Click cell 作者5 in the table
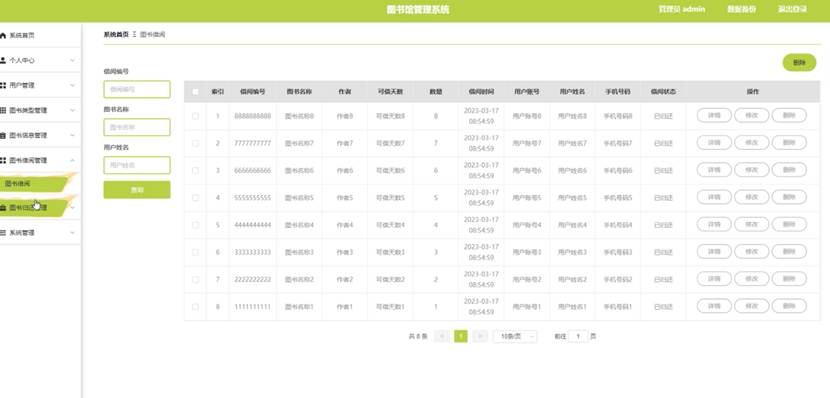Screen dimensions: 830x398 345,198
